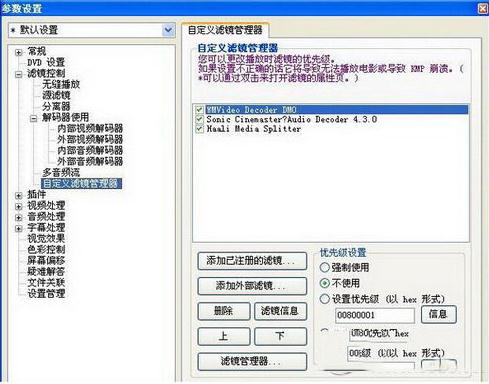
Task: Collapse the 解码器使用 tree node
Action: coord(34,118)
